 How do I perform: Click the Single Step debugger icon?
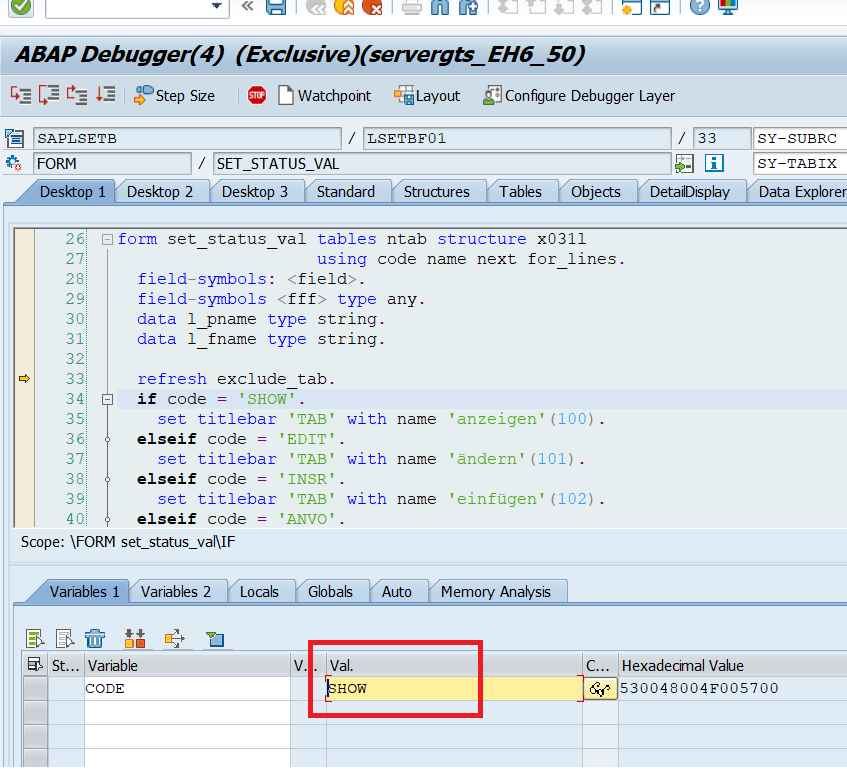[x=21, y=95]
